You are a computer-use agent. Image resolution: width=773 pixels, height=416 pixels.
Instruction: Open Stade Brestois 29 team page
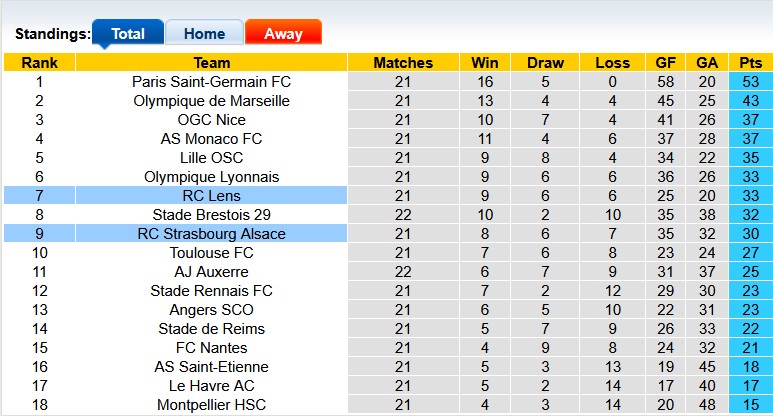click(211, 215)
